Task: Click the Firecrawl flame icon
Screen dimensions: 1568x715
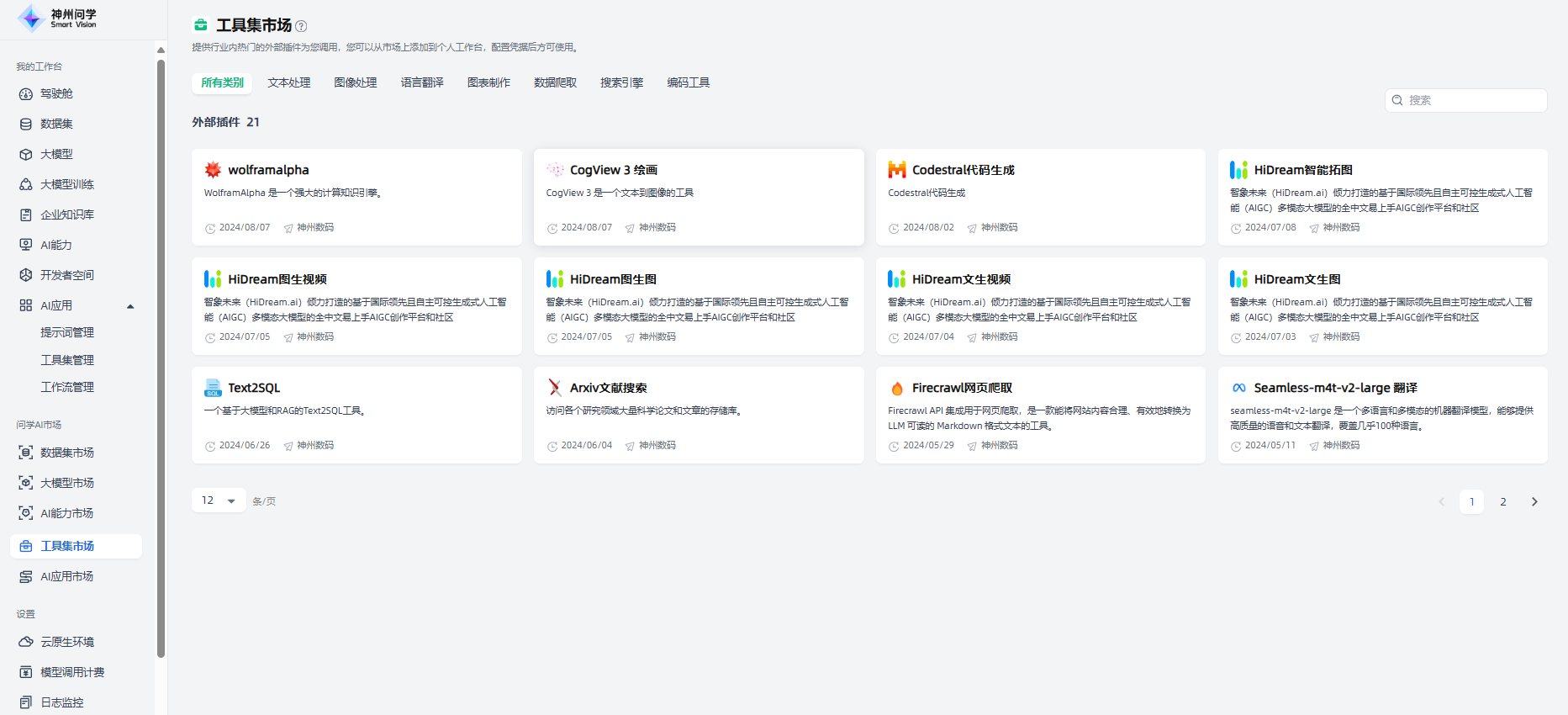Action: pyautogui.click(x=896, y=388)
